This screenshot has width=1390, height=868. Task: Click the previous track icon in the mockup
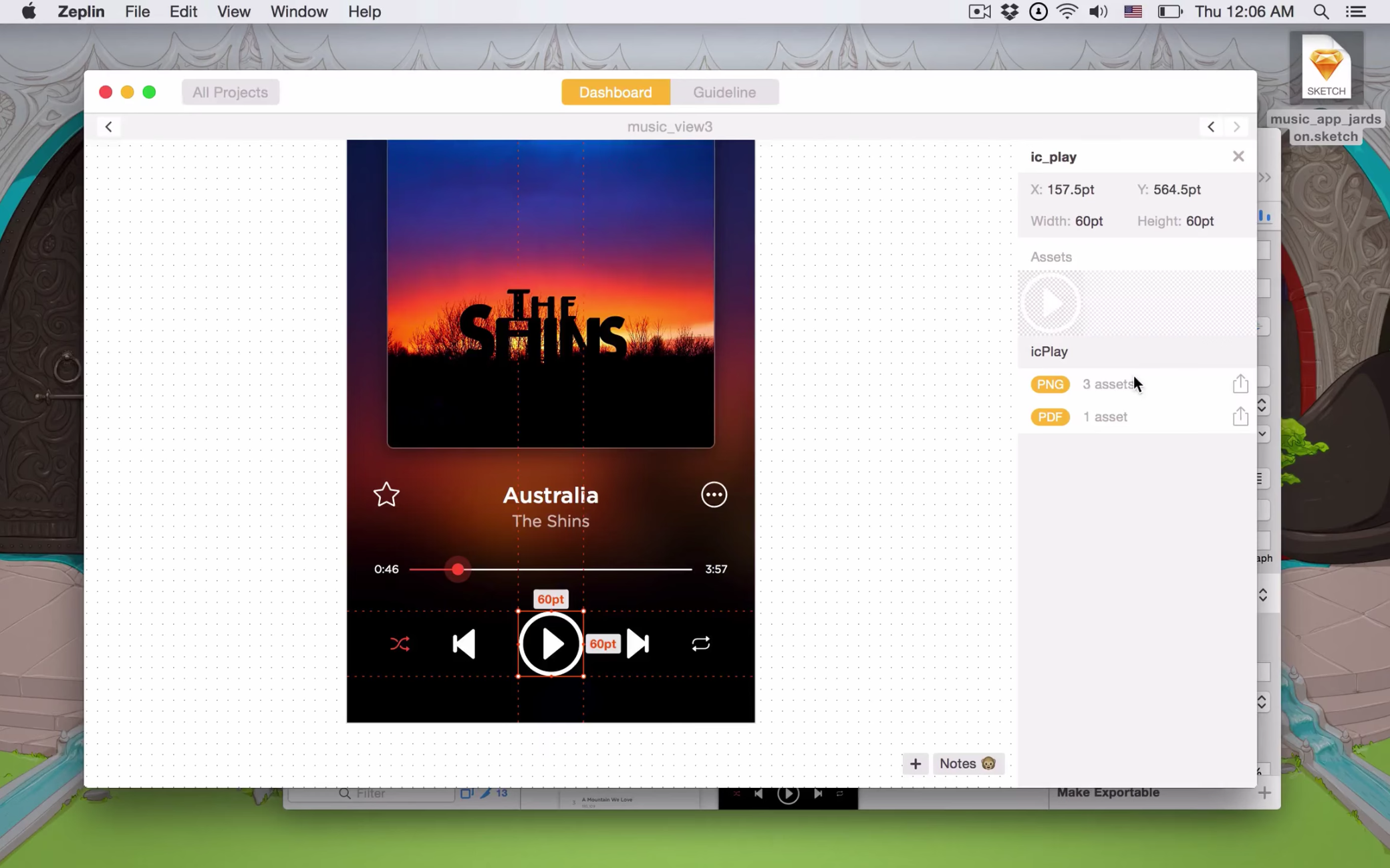[464, 643]
